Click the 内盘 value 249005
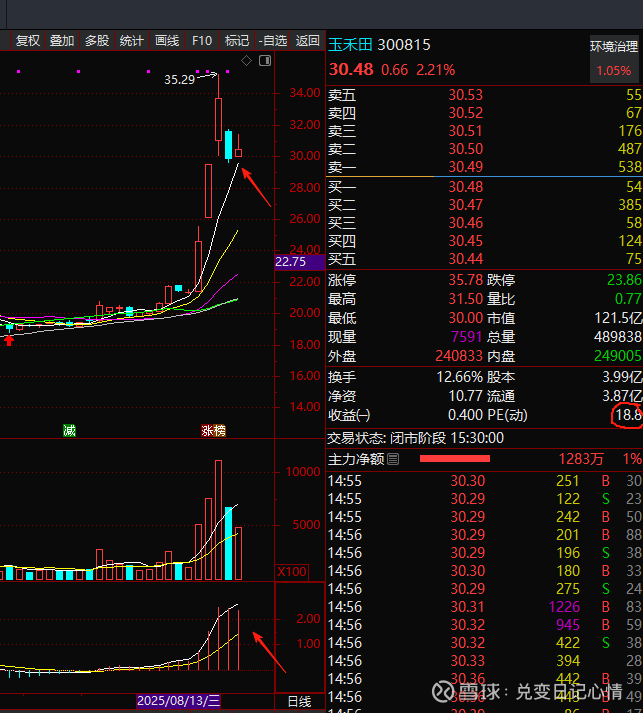 tap(618, 356)
